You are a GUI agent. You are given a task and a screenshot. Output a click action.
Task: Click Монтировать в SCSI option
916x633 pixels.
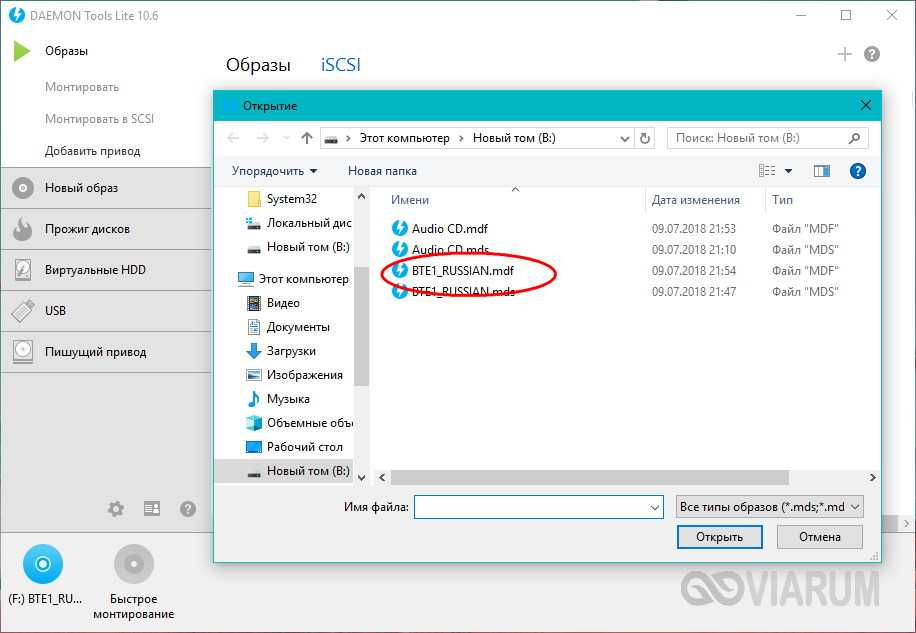coord(99,119)
